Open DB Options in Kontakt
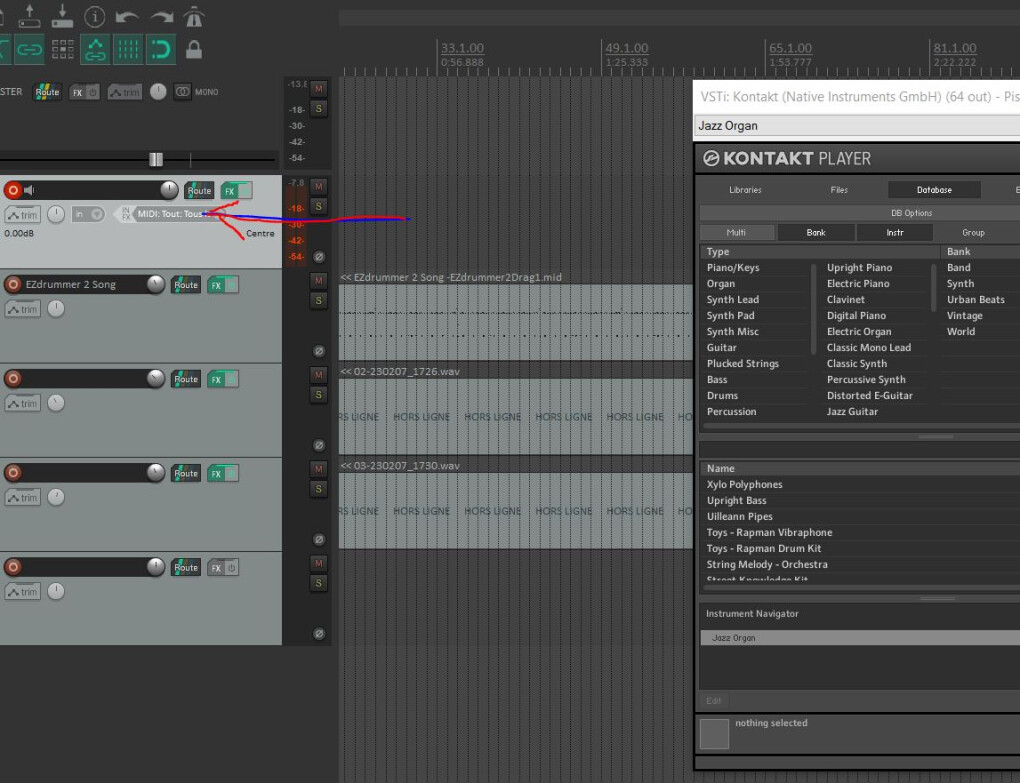 [x=911, y=213]
